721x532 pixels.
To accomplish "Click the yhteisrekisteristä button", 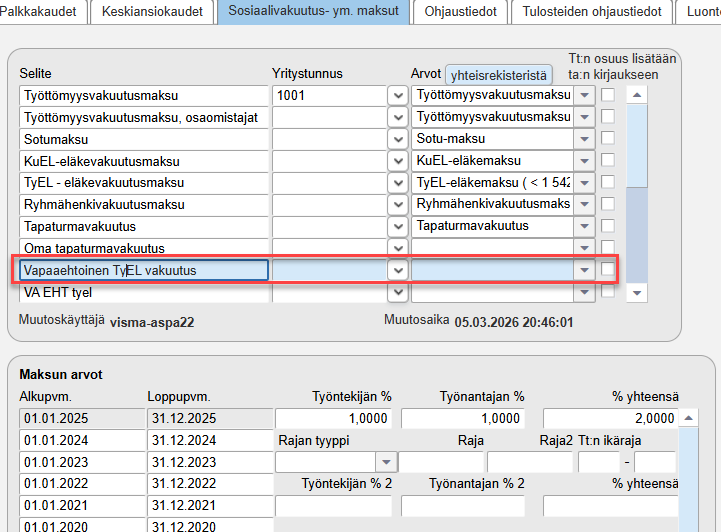I will pos(499,75).
